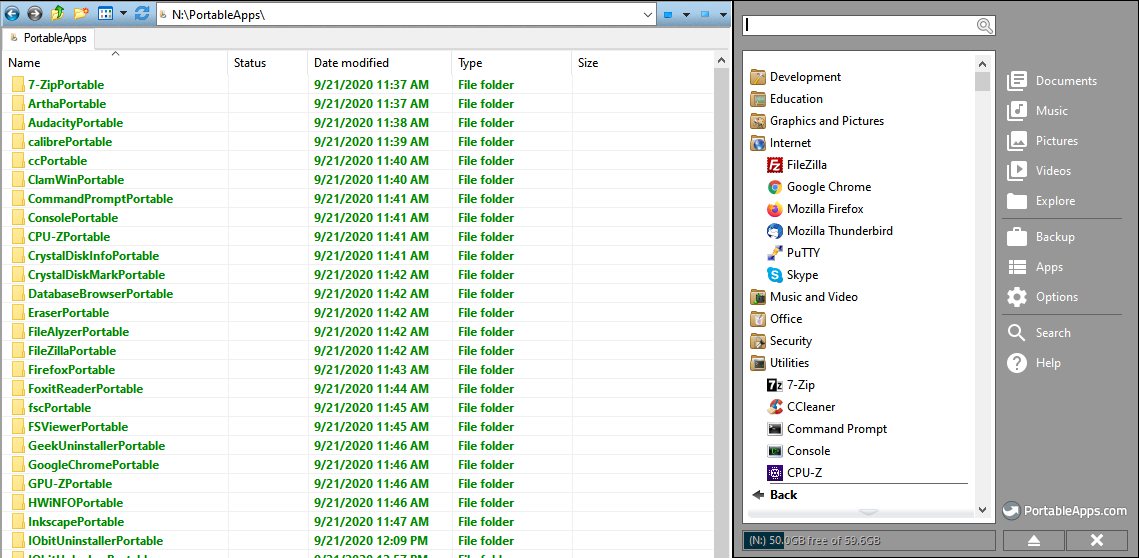Select the AudacityPortable folder
Screen dimensions: 1139x558
coord(76,123)
